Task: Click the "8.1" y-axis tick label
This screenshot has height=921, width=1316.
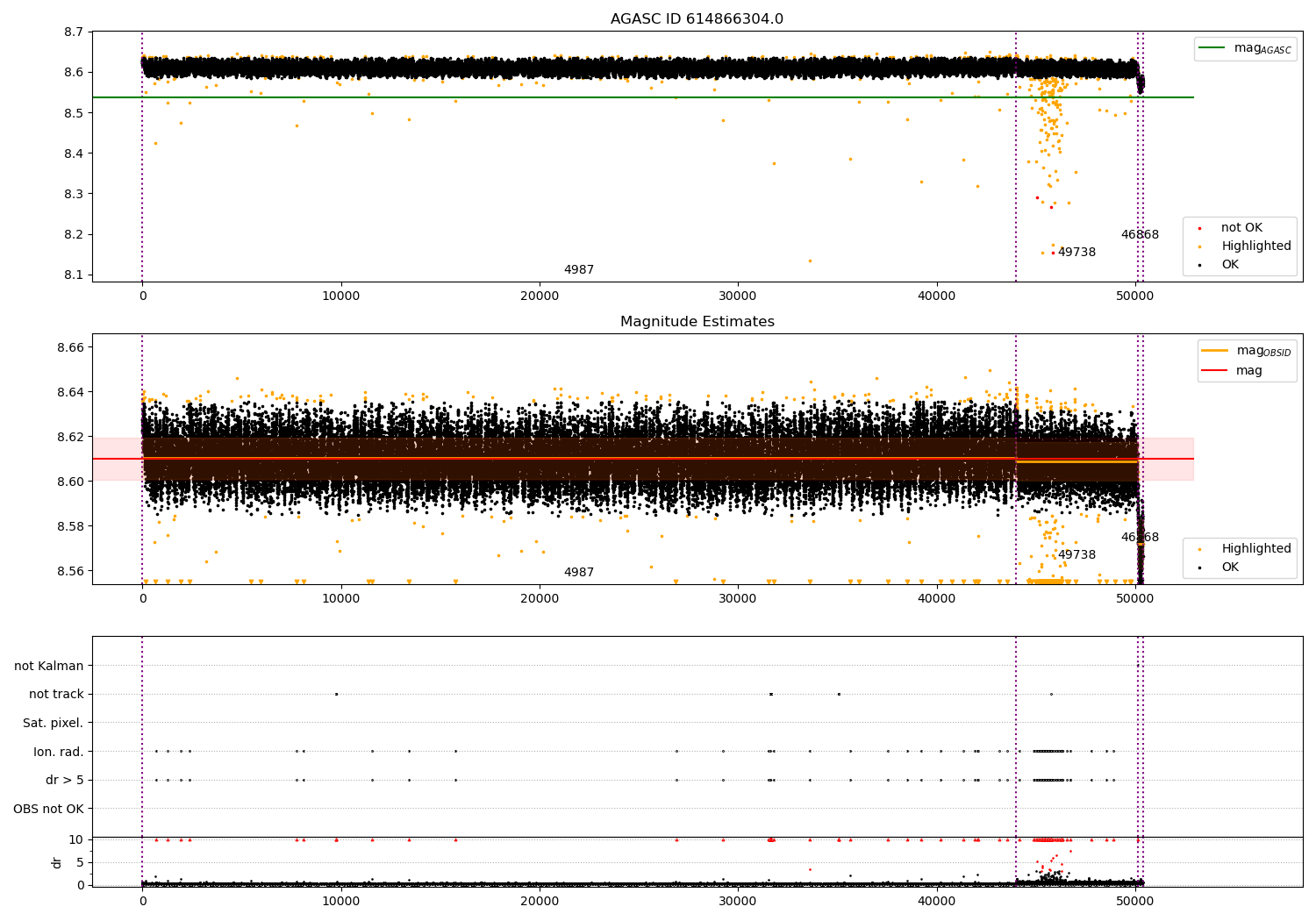Action: [75, 275]
